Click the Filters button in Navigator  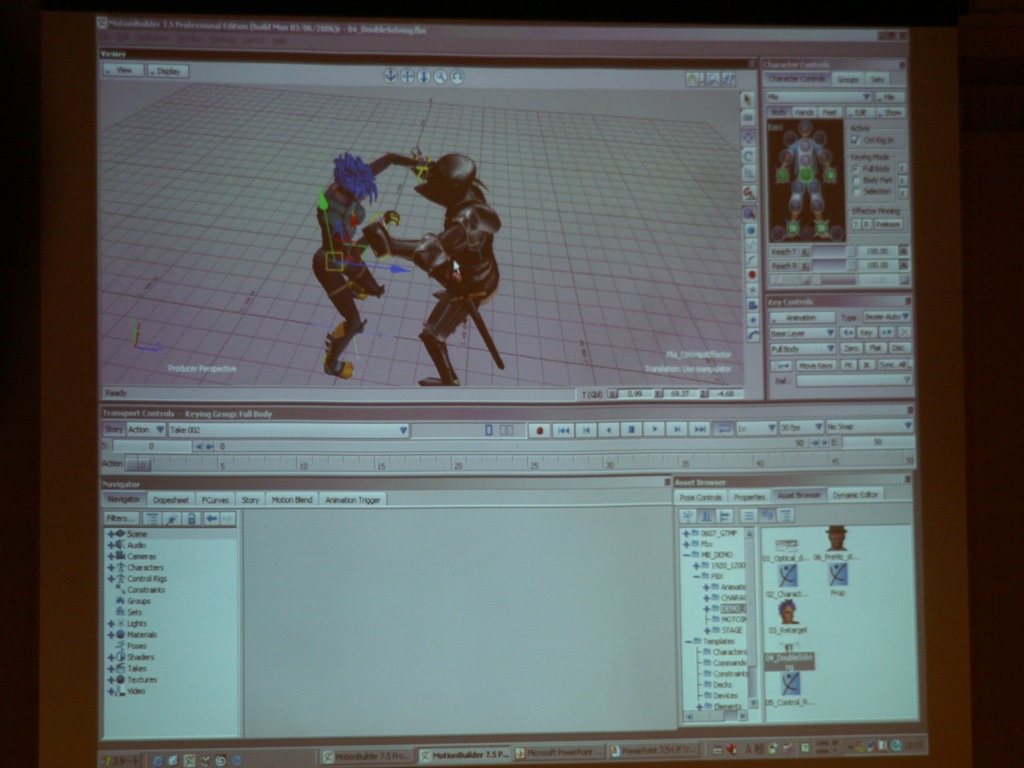point(121,518)
